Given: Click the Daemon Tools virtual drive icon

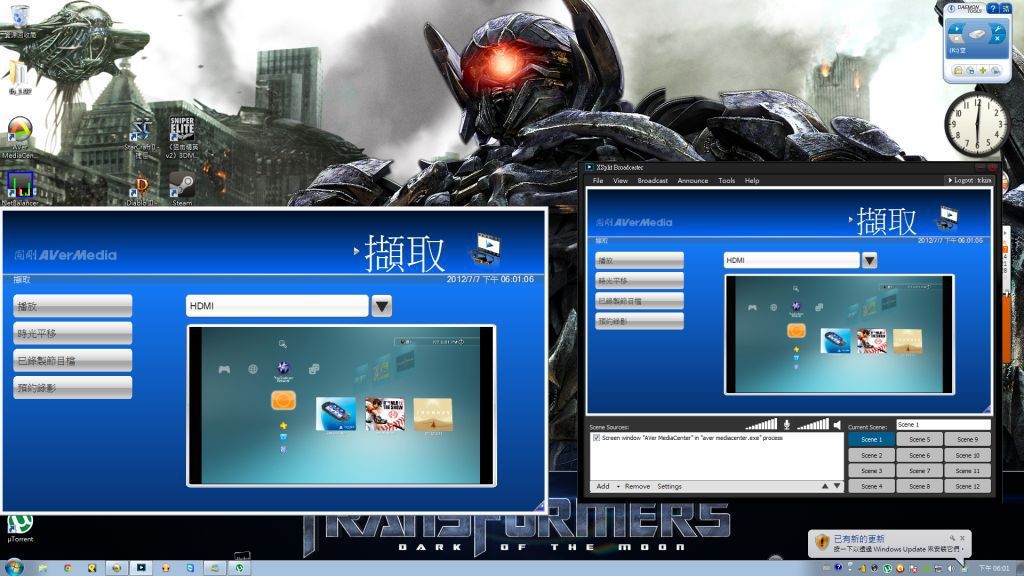Looking at the screenshot, I should pos(976,34).
